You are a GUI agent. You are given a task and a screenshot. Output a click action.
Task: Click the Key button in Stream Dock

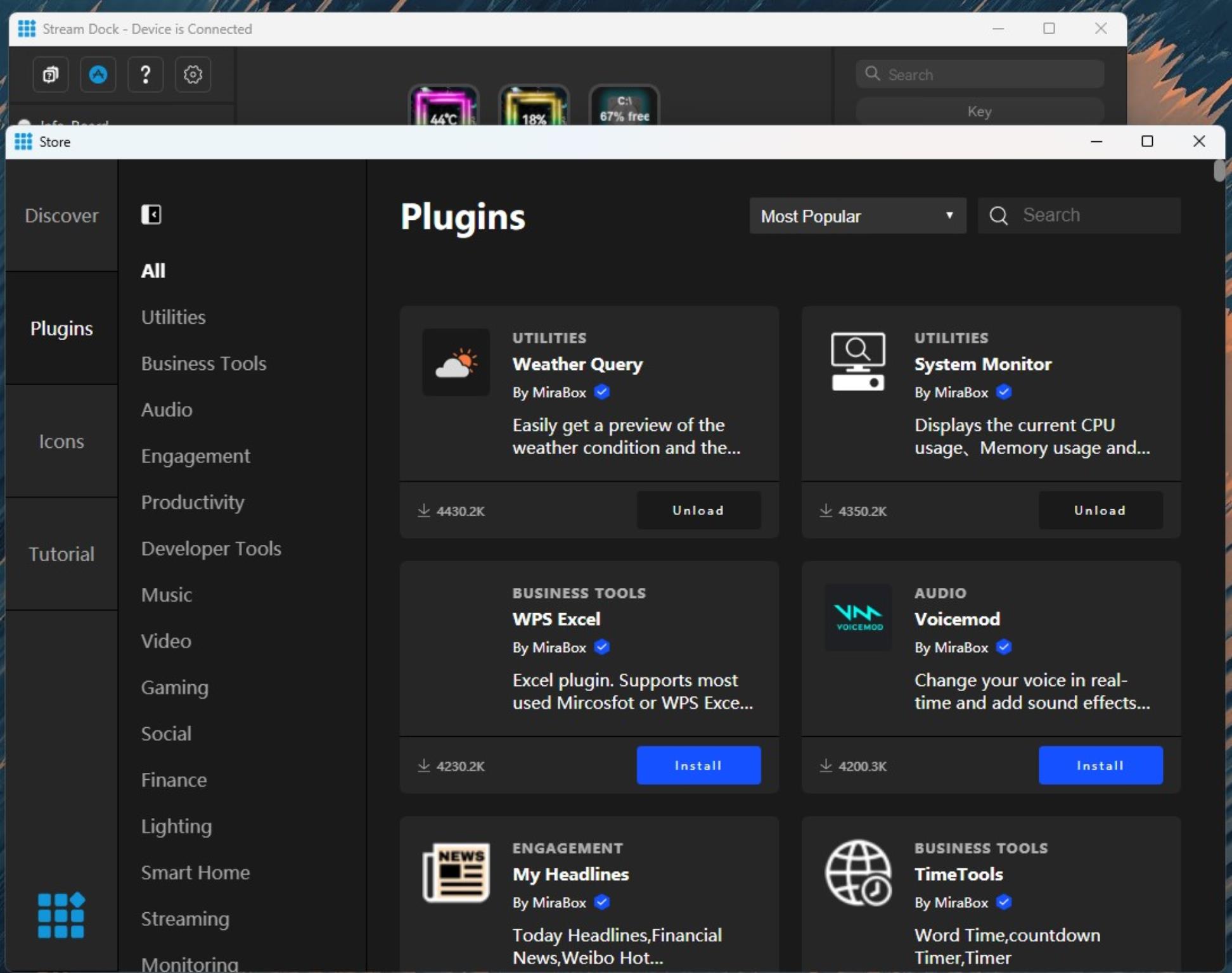click(980, 111)
